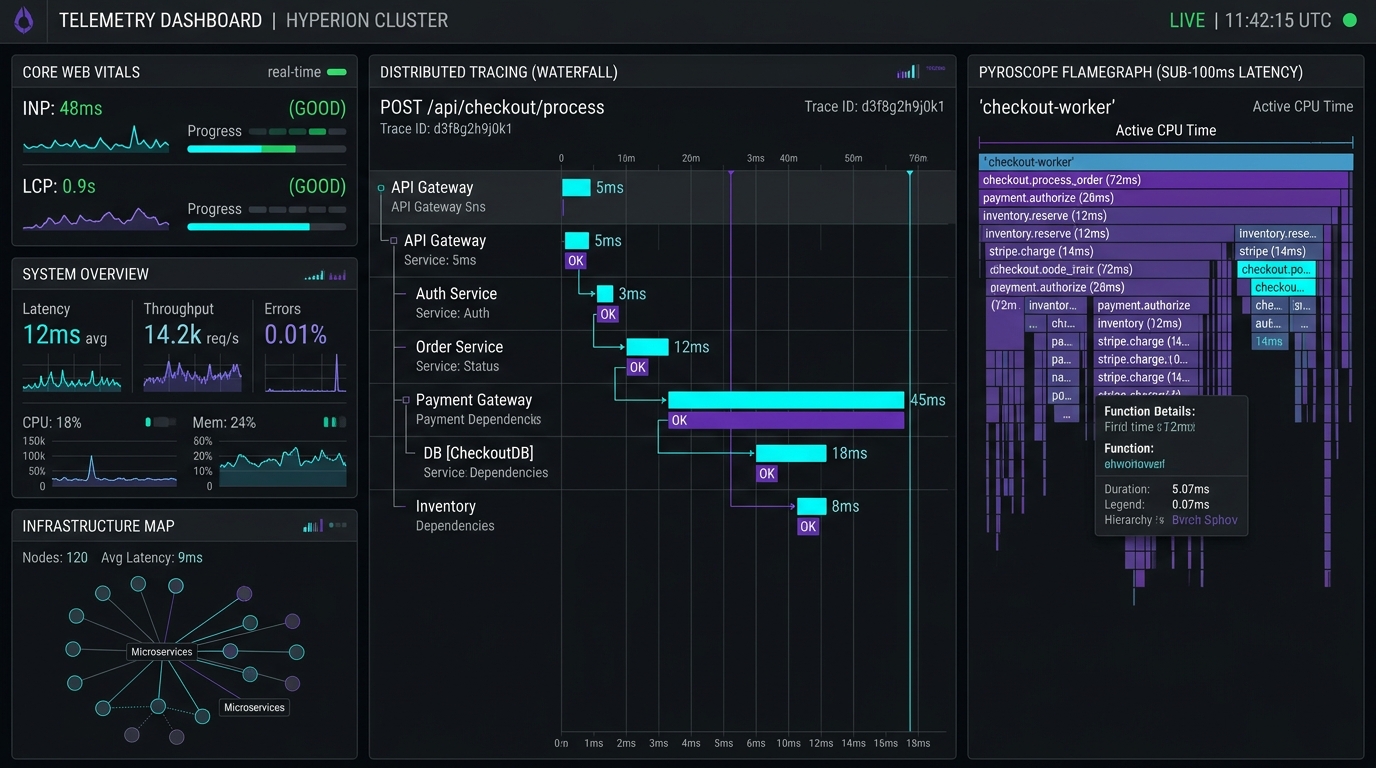1376x768 pixels.
Task: Toggle the indicator next to CPU: 18%
Action: [x=160, y=422]
